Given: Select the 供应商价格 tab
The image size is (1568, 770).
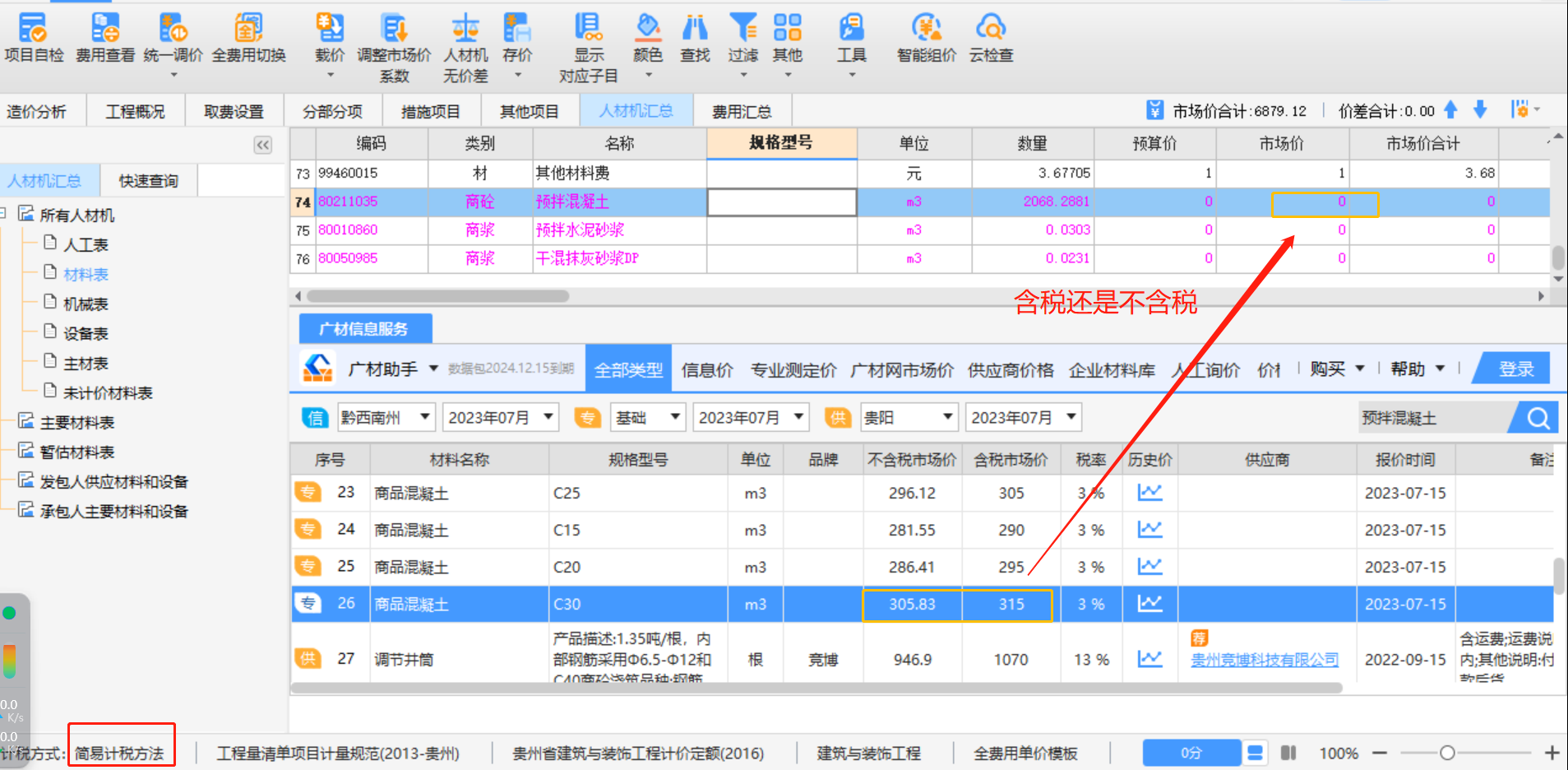Looking at the screenshot, I should pos(1011,369).
